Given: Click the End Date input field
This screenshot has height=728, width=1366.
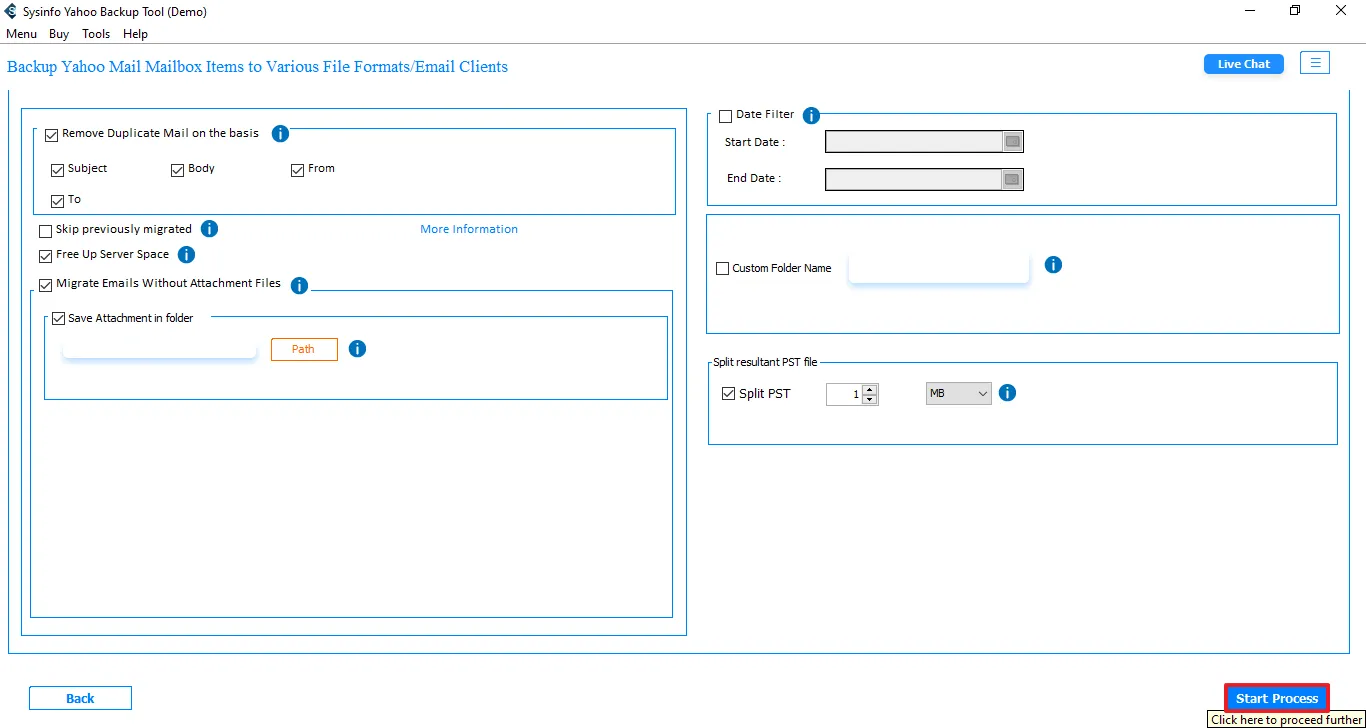Looking at the screenshot, I should coord(914,179).
